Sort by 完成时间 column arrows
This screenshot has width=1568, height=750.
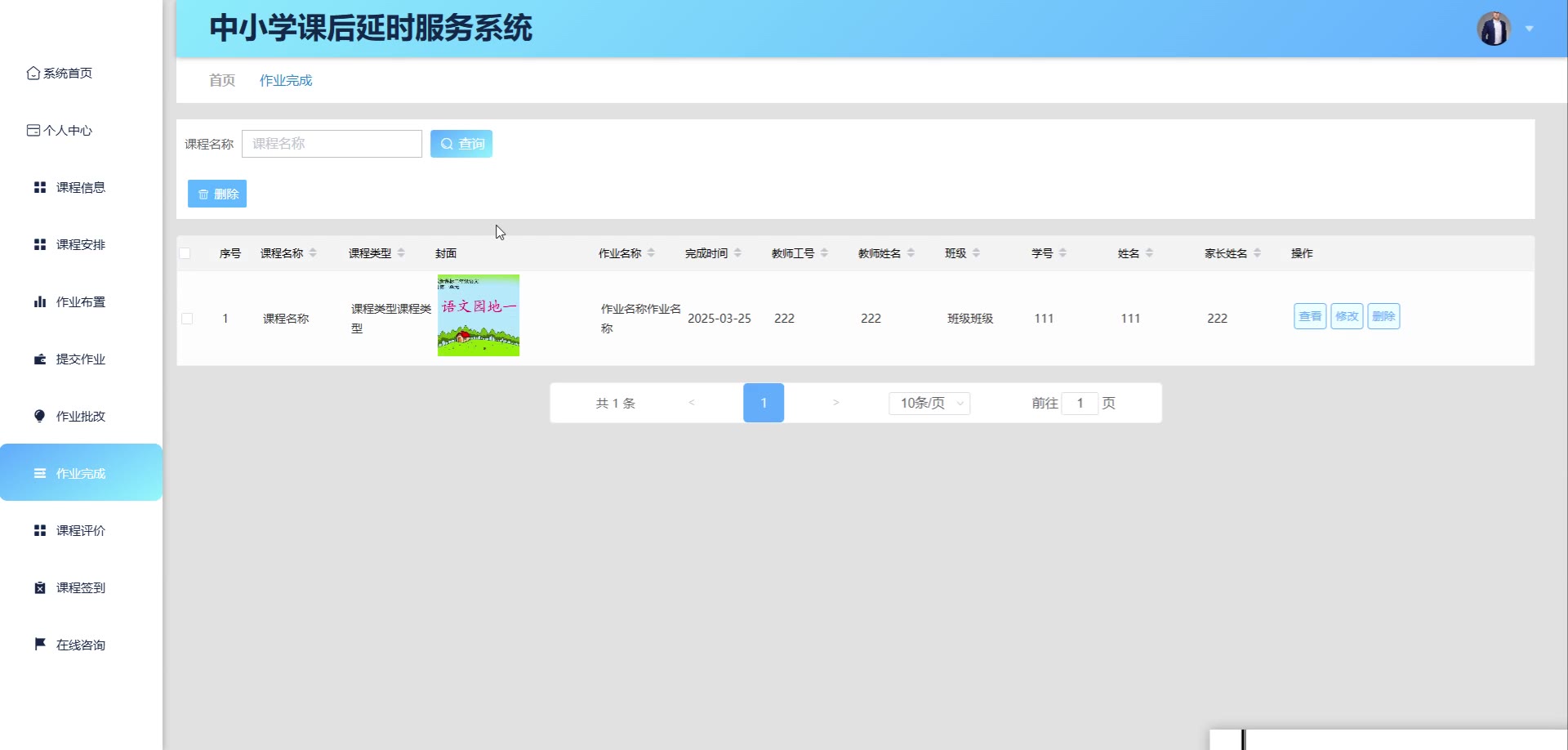(x=737, y=253)
